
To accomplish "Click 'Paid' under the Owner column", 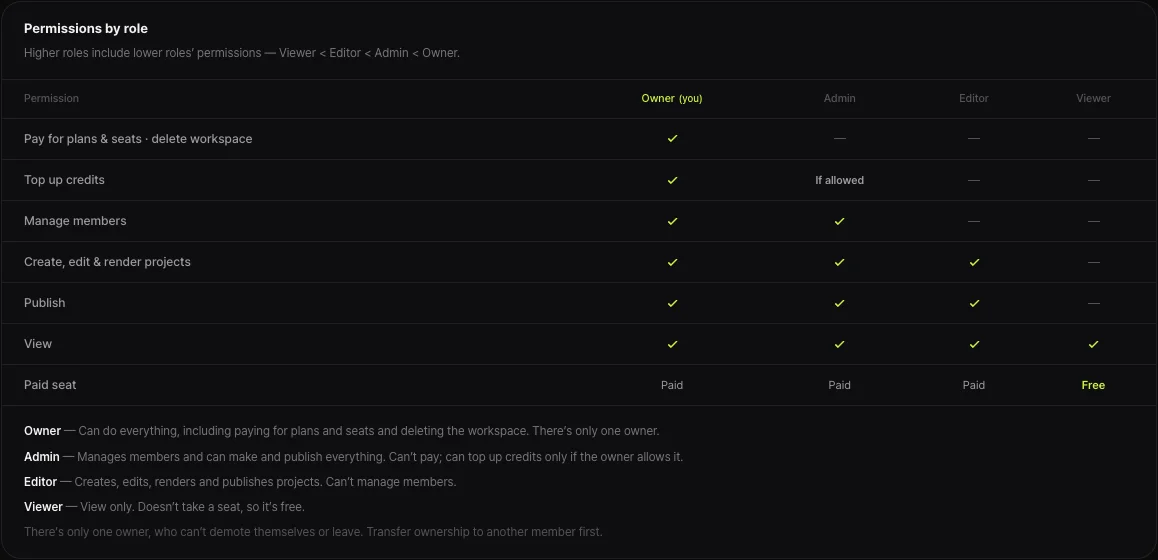I will coord(672,385).
